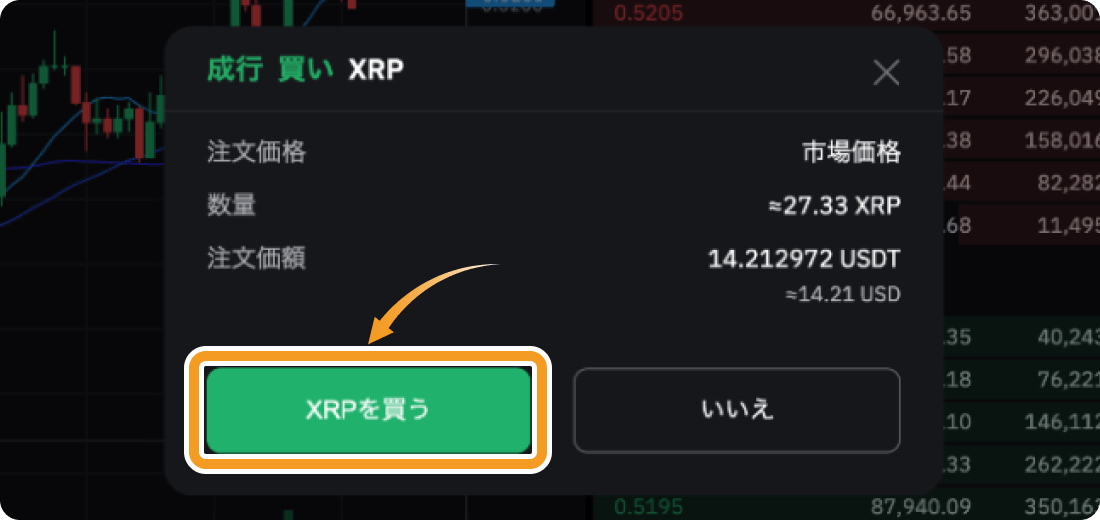
Task: Click the 262,222 bid total row
Action: pos(1062,465)
